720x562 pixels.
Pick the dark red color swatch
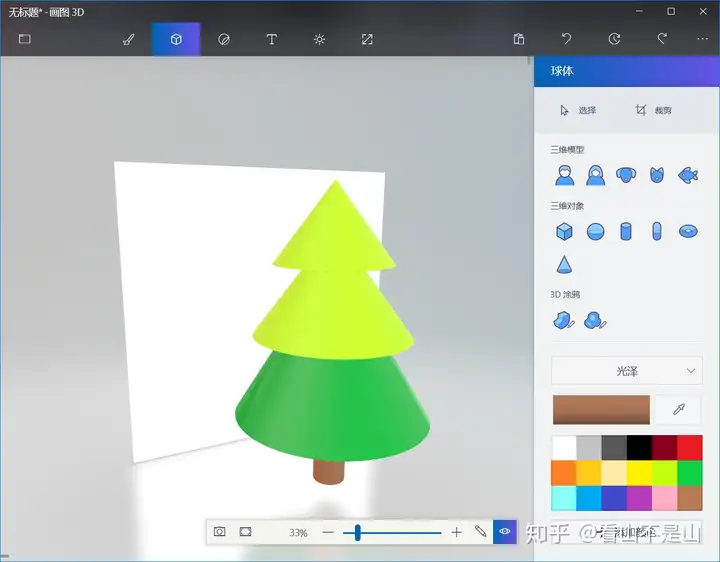[664, 448]
